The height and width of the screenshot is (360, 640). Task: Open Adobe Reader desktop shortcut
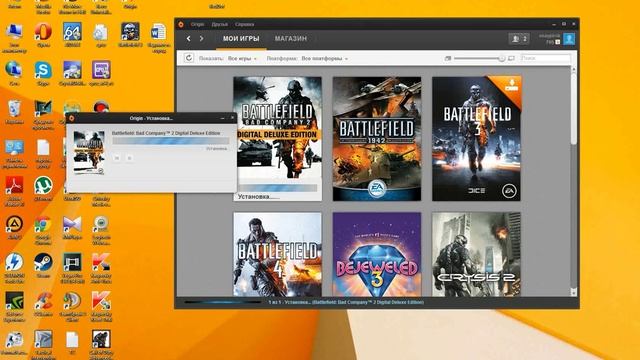coord(14,186)
